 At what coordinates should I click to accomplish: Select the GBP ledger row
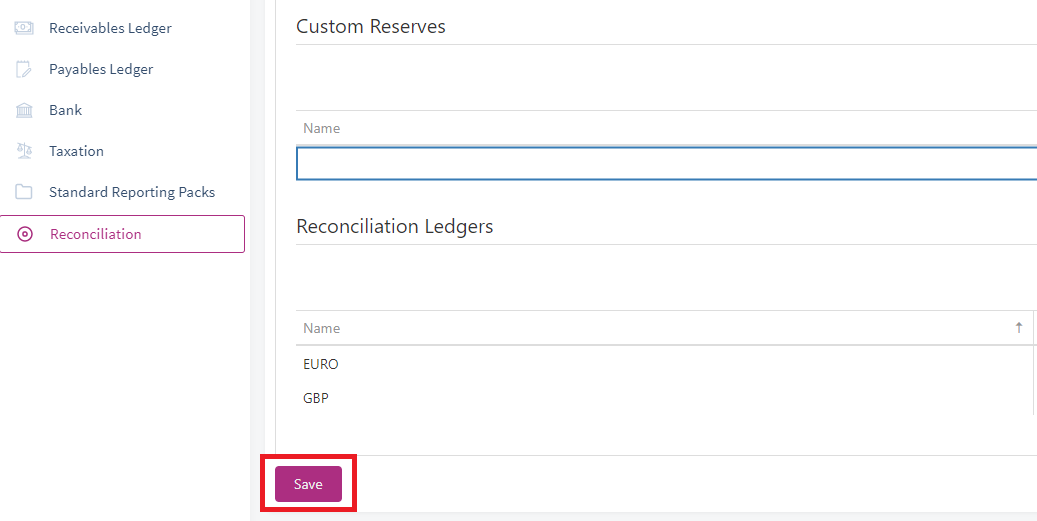pos(663,399)
